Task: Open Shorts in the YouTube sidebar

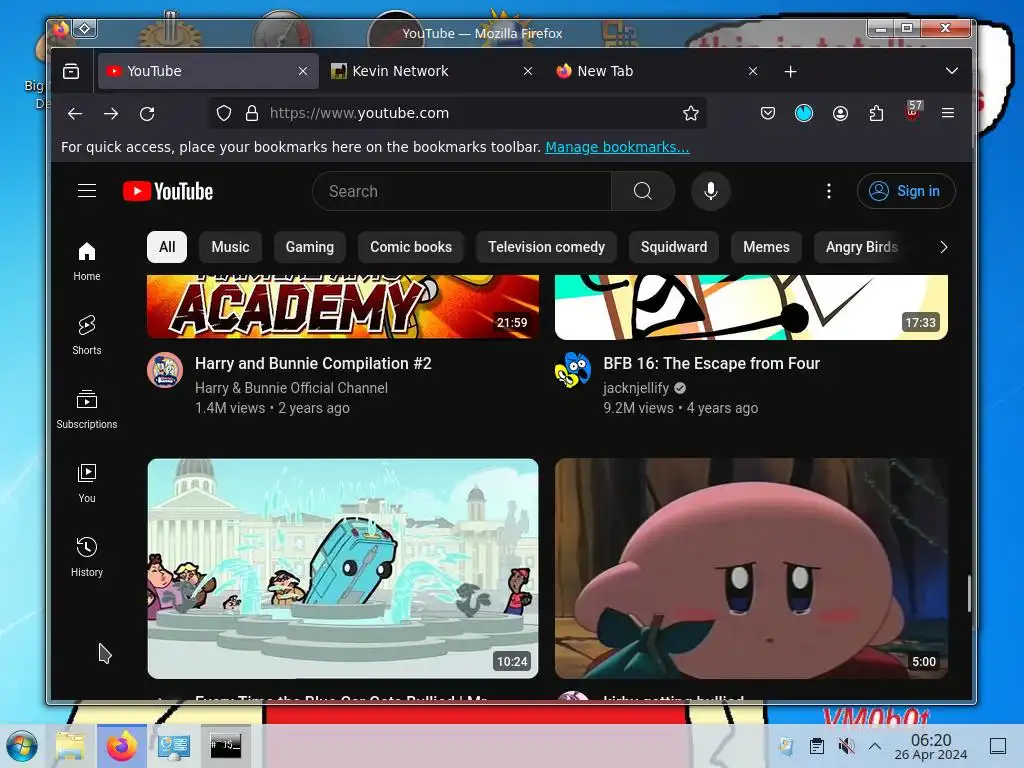Action: pos(87,335)
